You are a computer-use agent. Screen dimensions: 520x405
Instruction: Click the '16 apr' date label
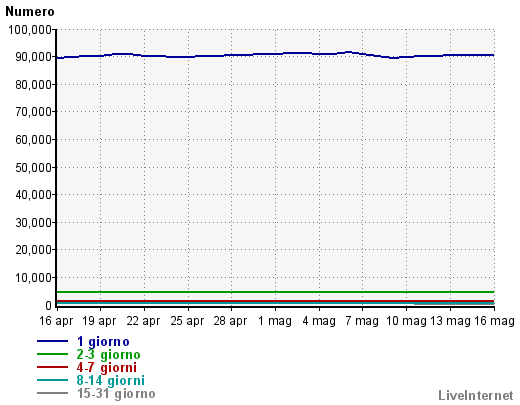coord(56,321)
